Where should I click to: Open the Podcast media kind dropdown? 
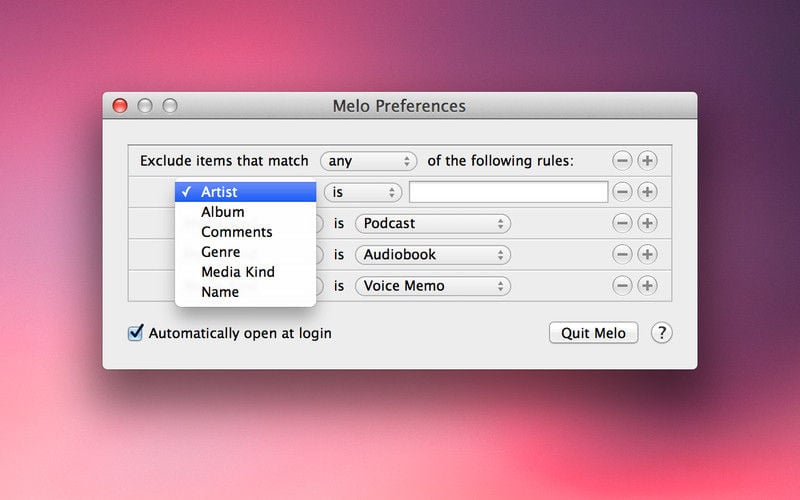point(433,223)
